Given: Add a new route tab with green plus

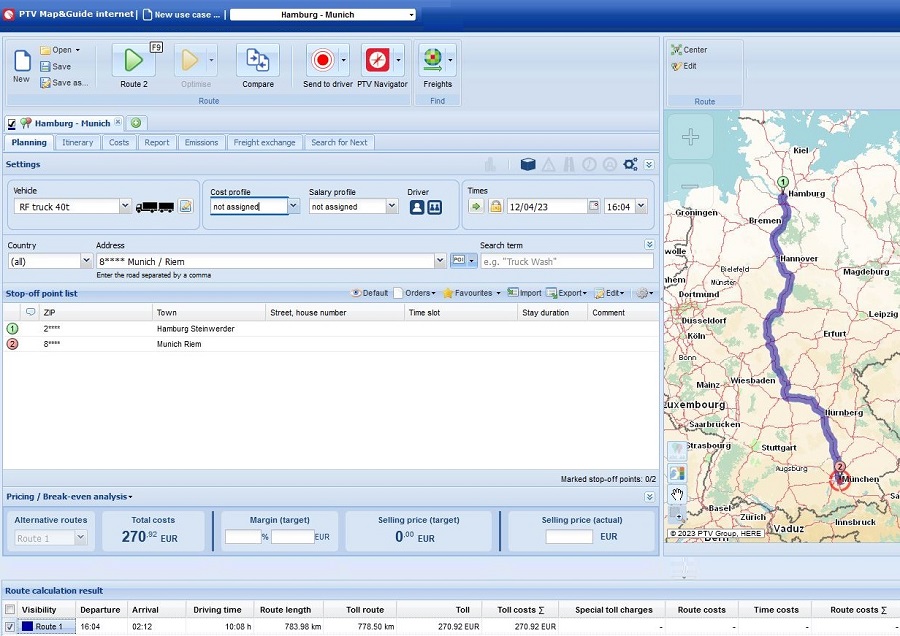Looking at the screenshot, I should [x=136, y=123].
